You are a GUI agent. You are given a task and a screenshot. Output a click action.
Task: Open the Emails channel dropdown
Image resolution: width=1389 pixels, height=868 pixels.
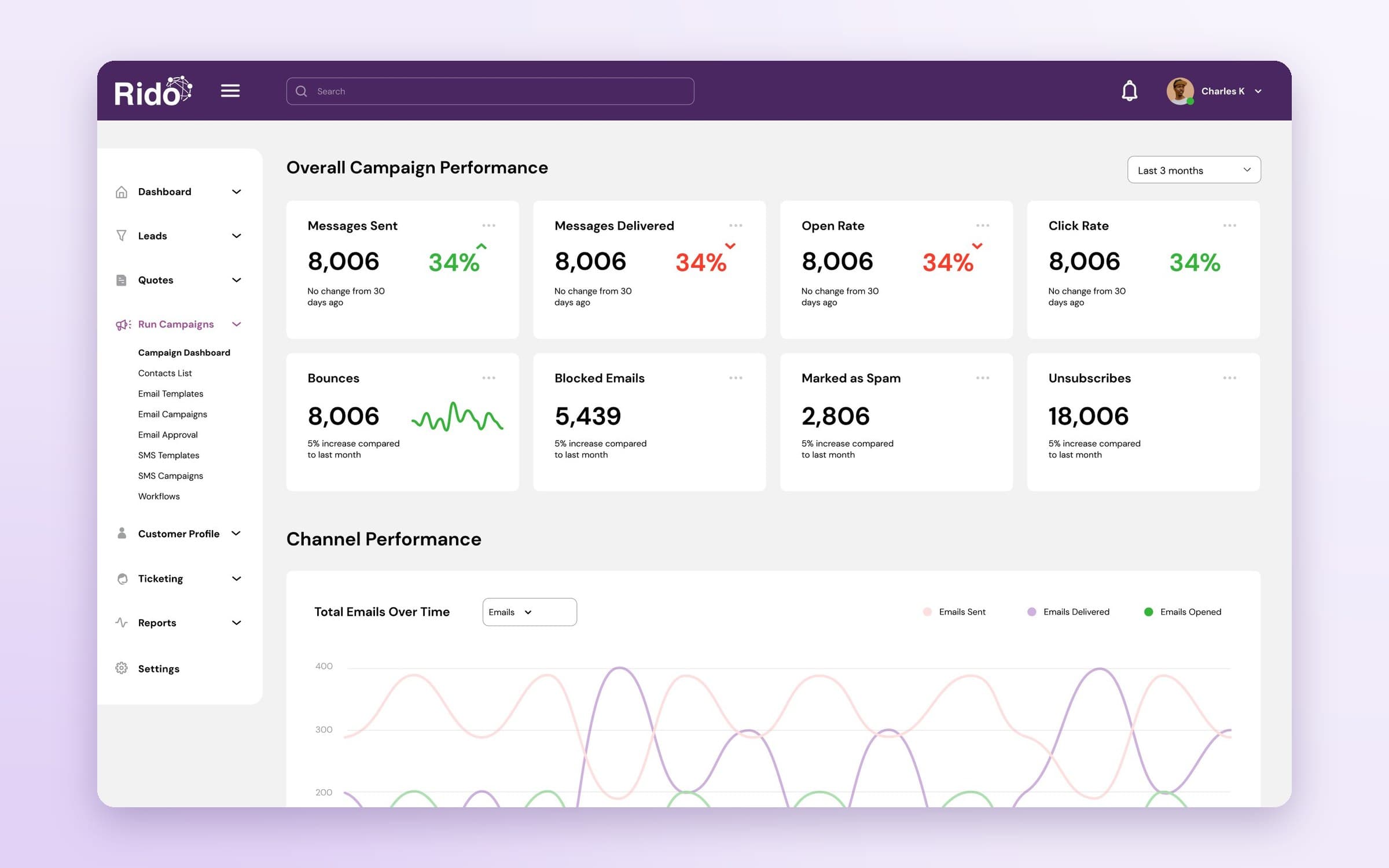[530, 612]
